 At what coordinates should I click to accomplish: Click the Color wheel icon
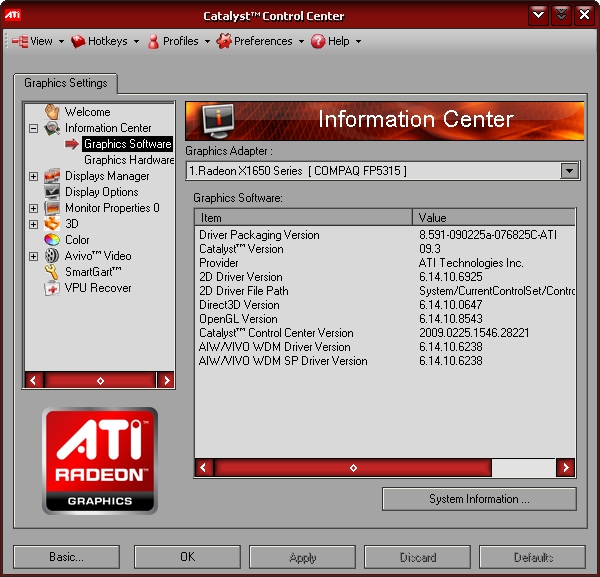(52, 240)
